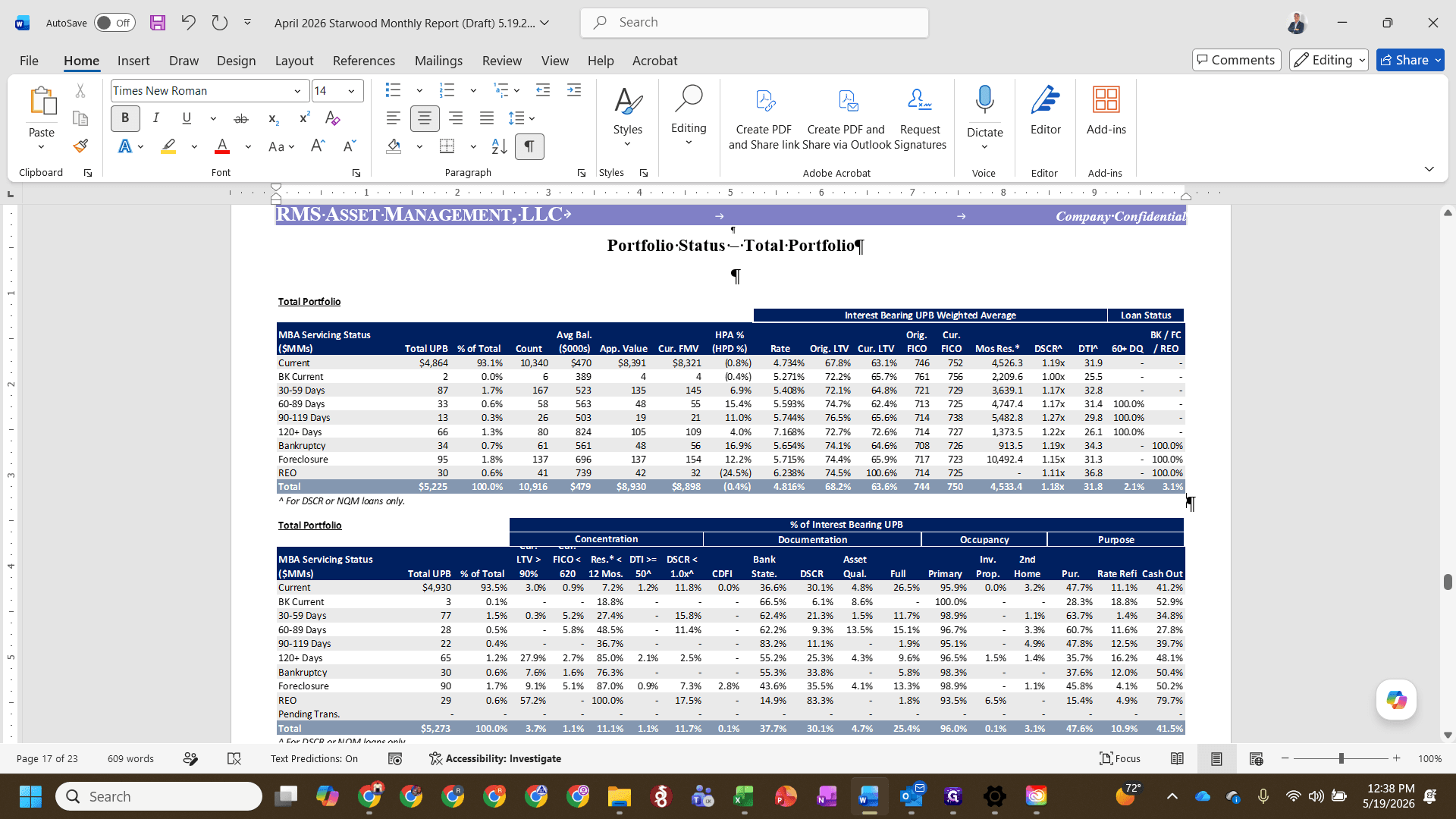Open the Dictate microphone tool
The width and height of the screenshot is (1456, 819).
click(984, 110)
